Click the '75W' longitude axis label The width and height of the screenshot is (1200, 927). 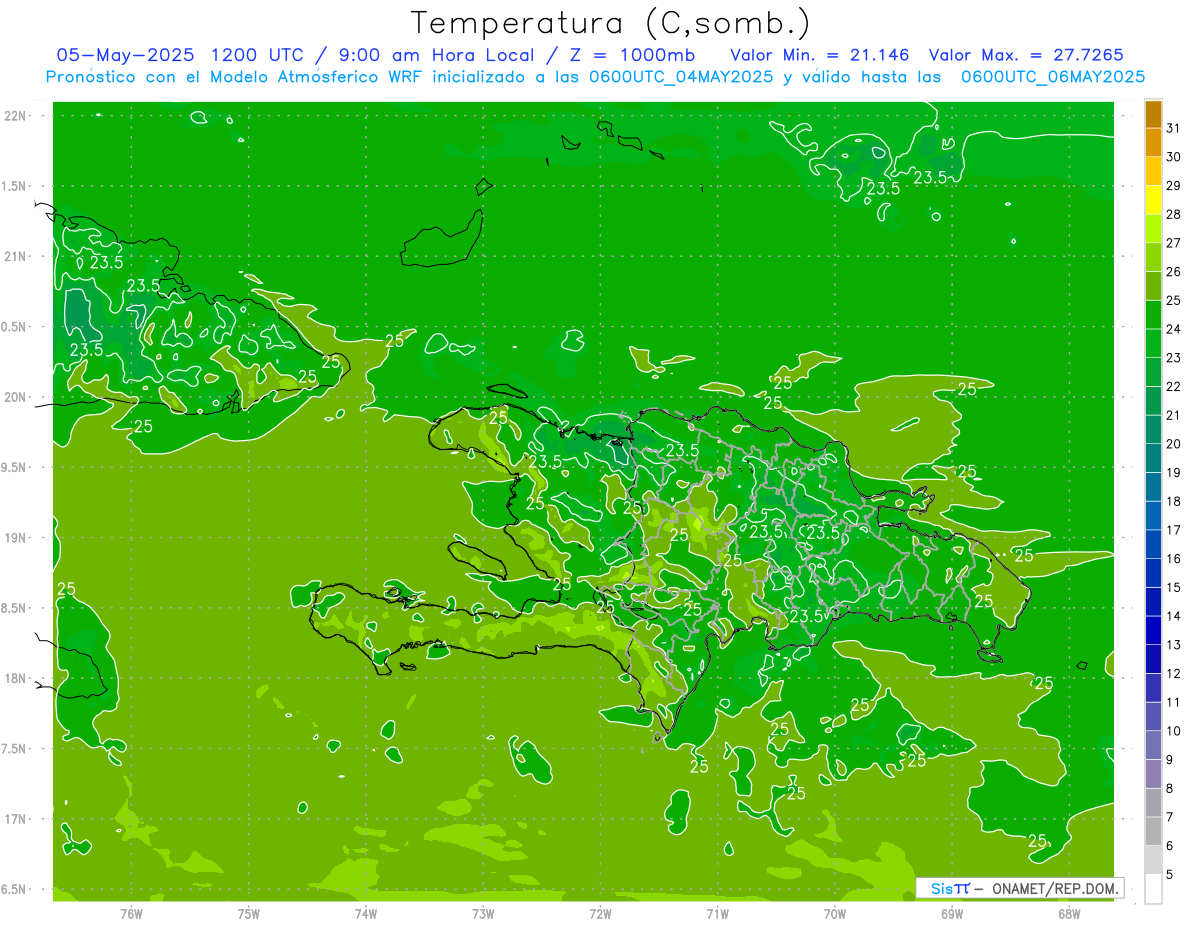click(249, 914)
